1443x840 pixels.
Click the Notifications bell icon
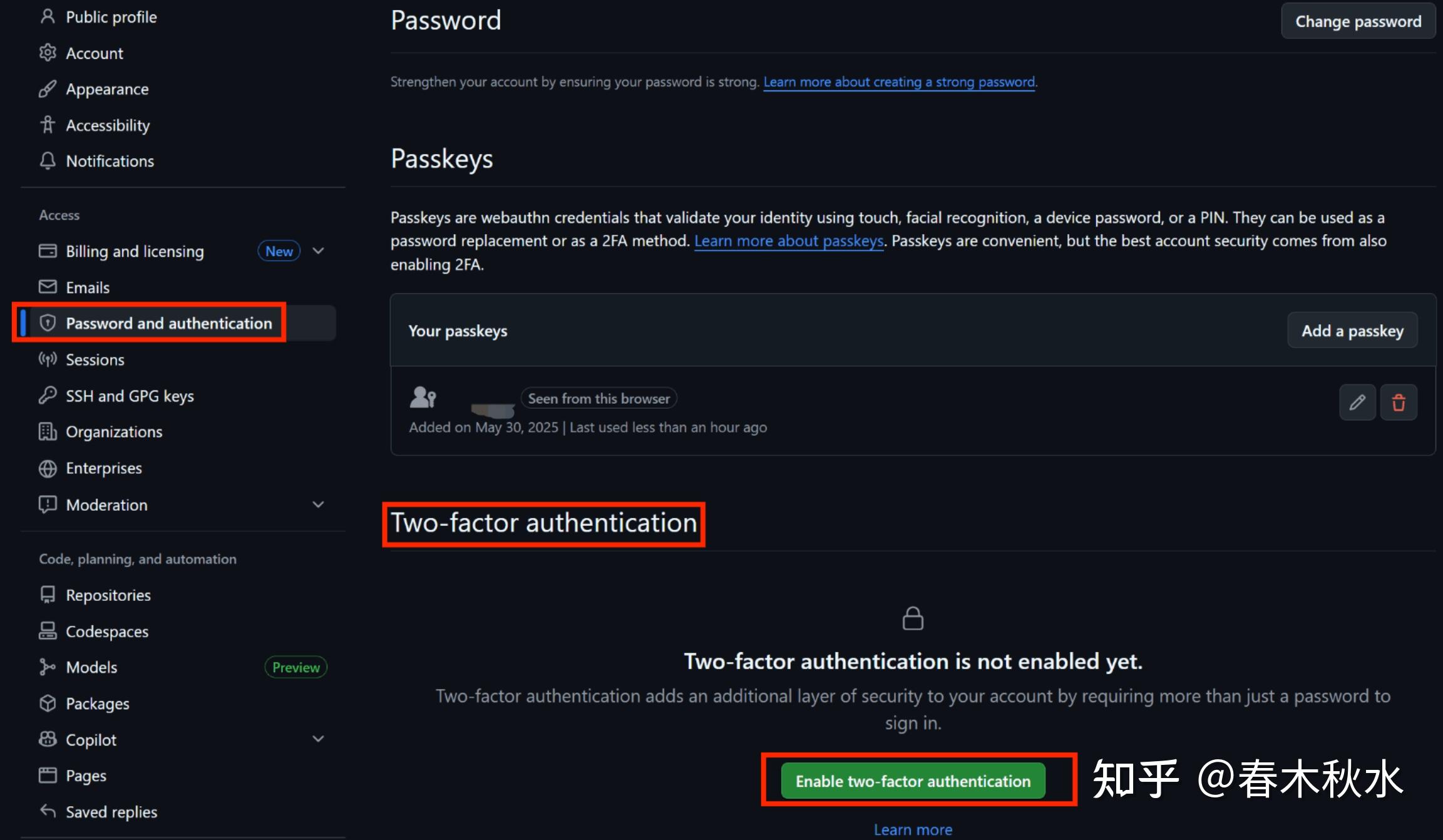click(x=48, y=161)
